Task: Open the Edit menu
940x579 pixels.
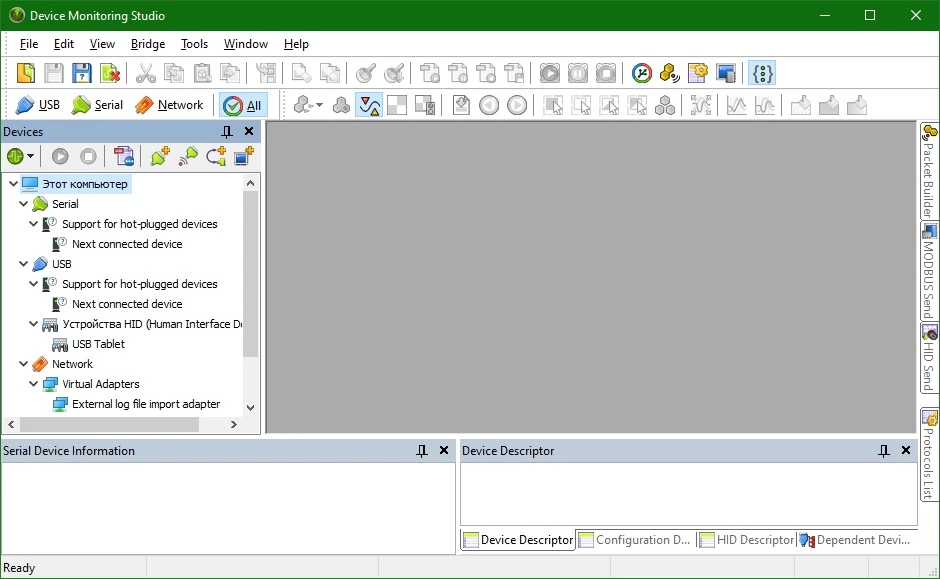Action: tap(64, 44)
